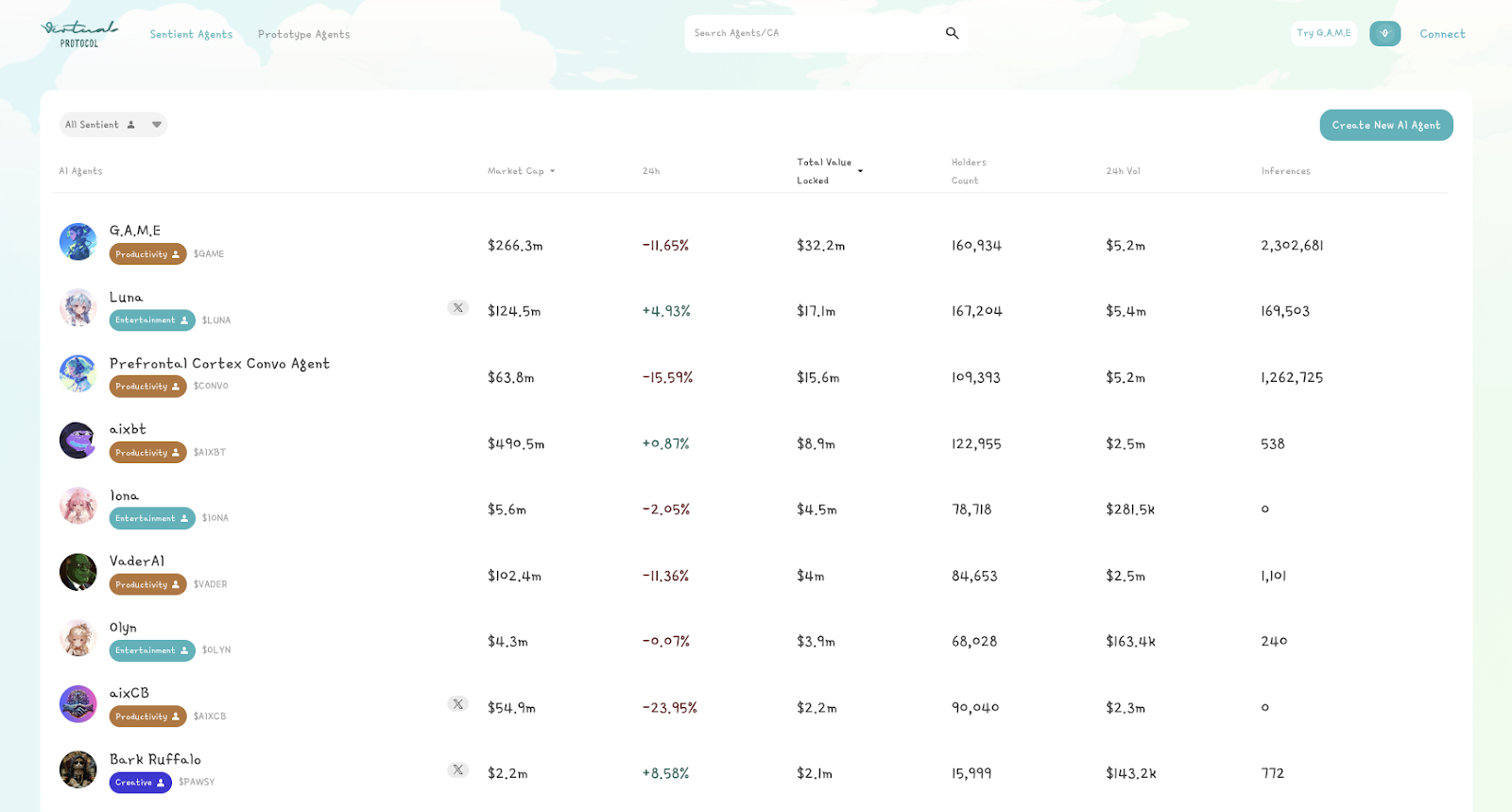
Task: Open Prefrontal Cortex Convo Agent name
Action: click(219, 363)
